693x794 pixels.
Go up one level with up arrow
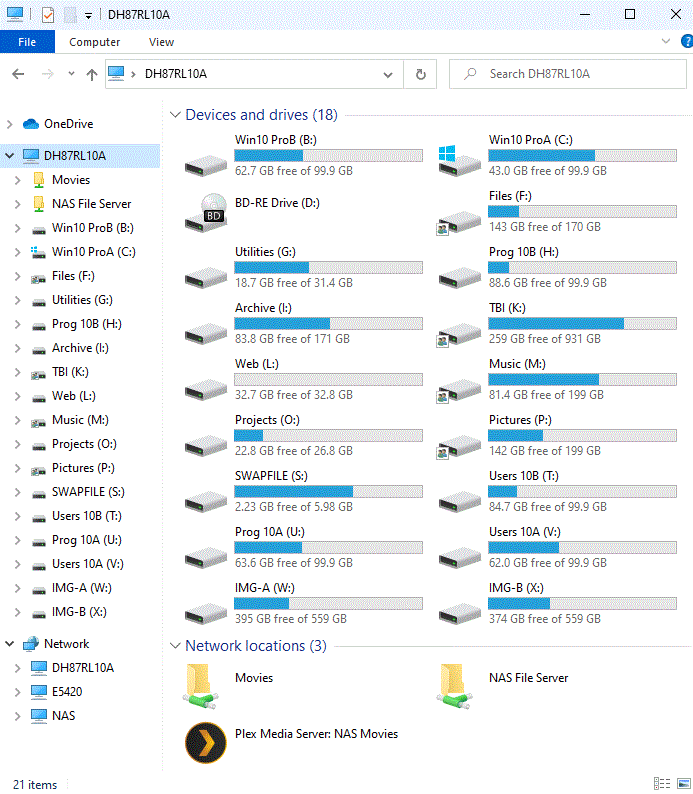[92, 74]
